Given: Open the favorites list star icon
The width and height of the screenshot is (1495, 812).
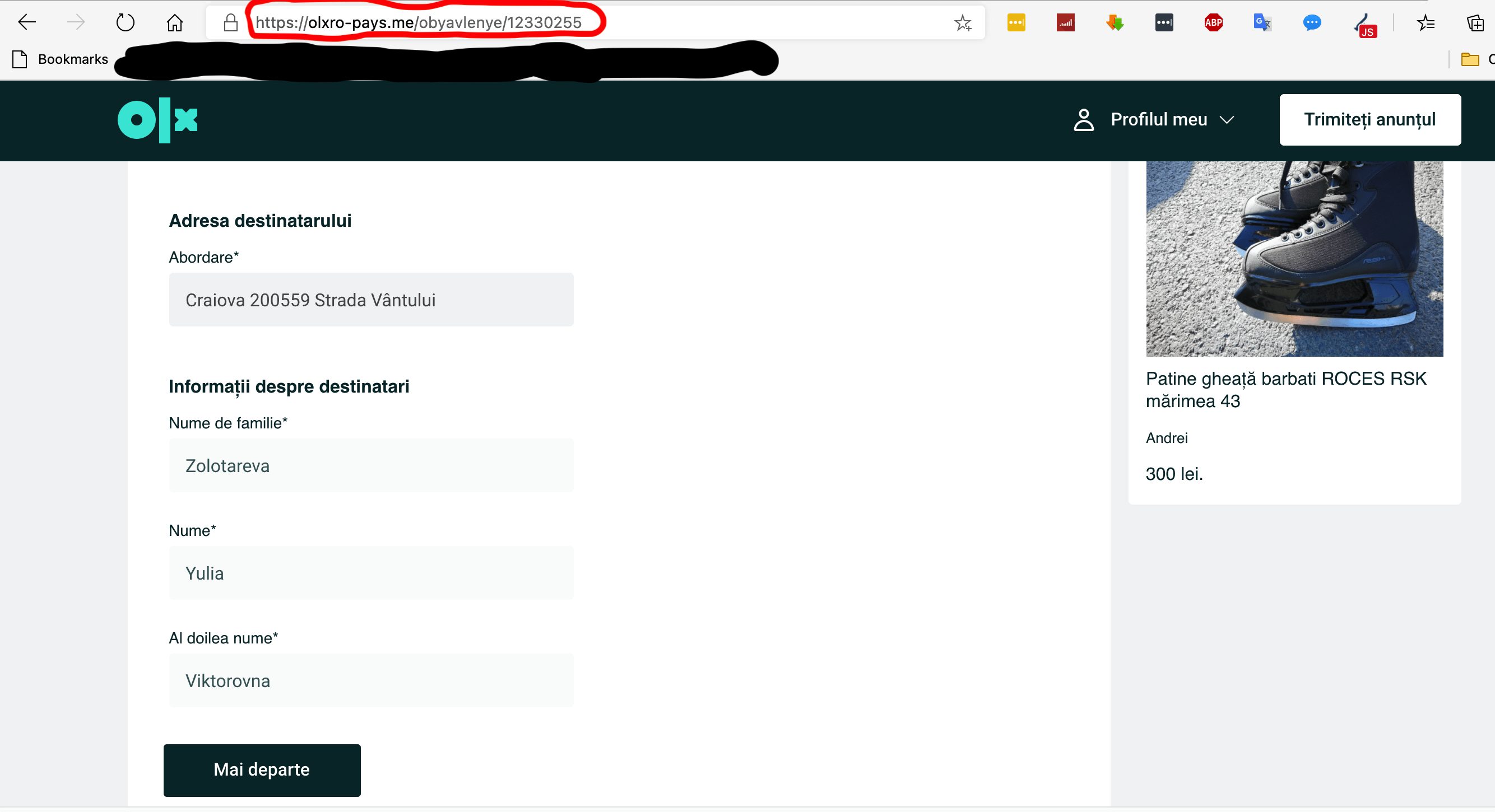Looking at the screenshot, I should [x=1426, y=22].
